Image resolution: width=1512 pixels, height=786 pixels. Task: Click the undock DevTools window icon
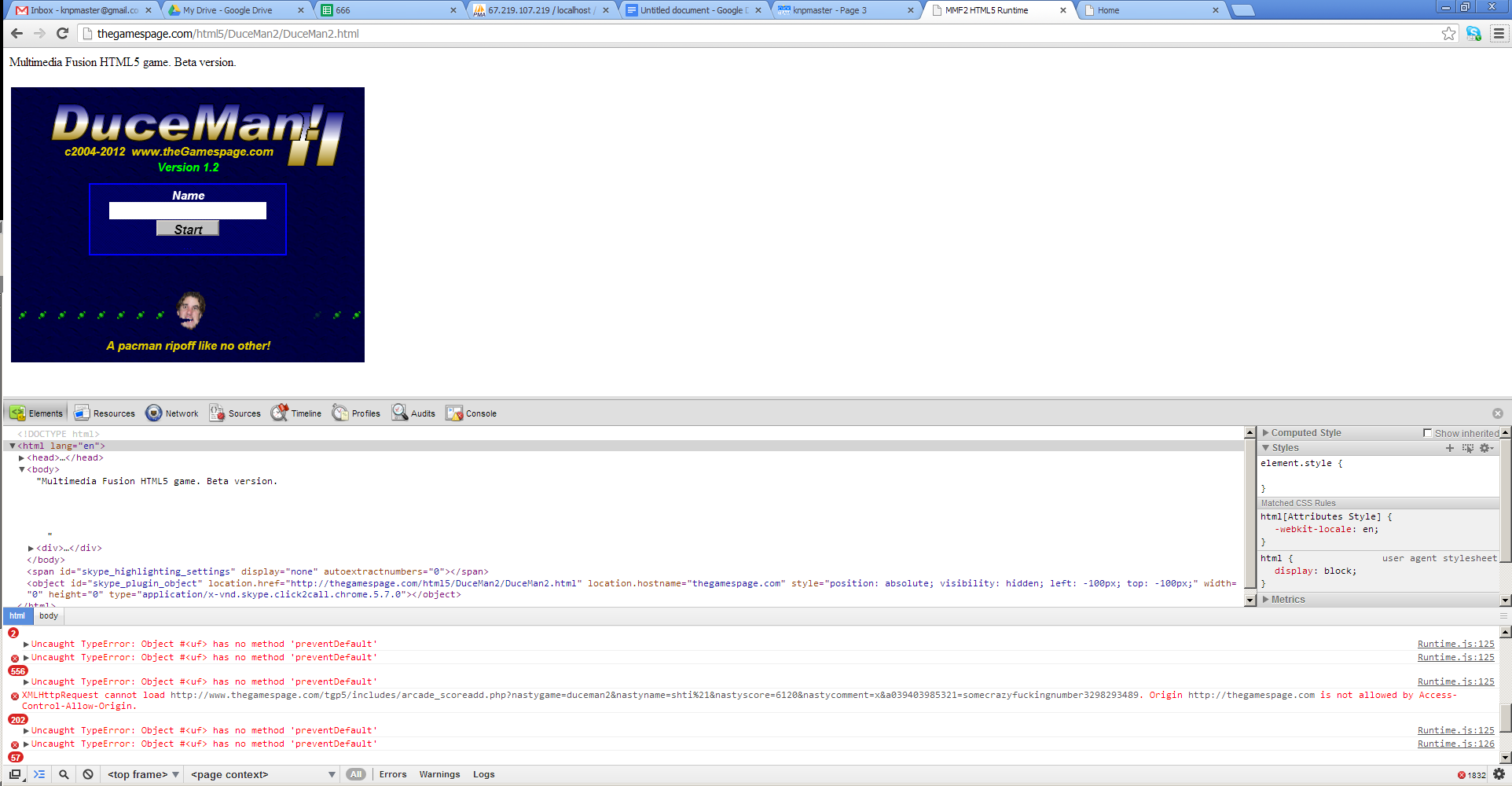pos(15,774)
